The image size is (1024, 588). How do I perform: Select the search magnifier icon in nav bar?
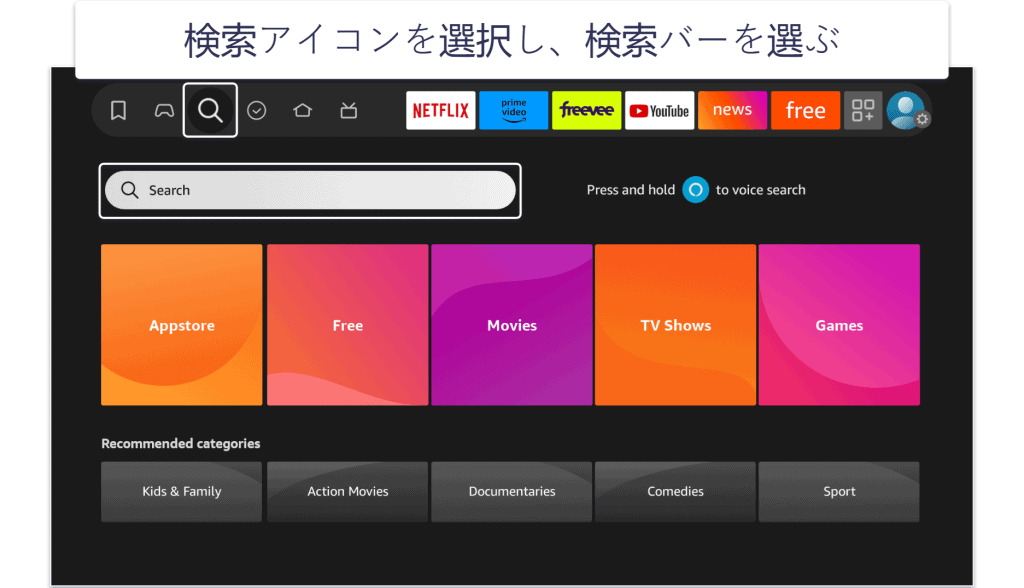(210, 110)
